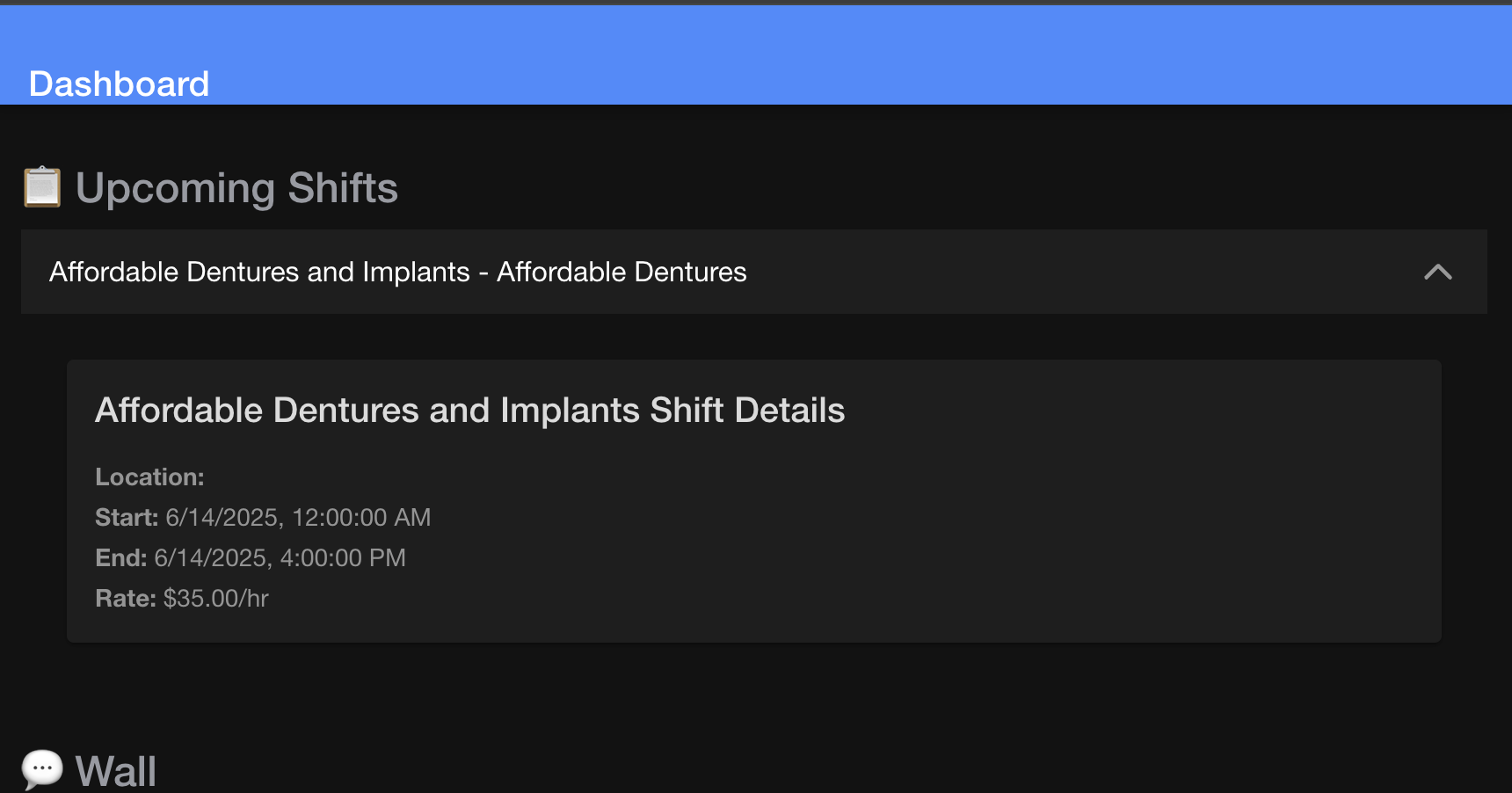This screenshot has width=1512, height=793.
Task: Click the Location label in shift details
Action: [x=149, y=477]
